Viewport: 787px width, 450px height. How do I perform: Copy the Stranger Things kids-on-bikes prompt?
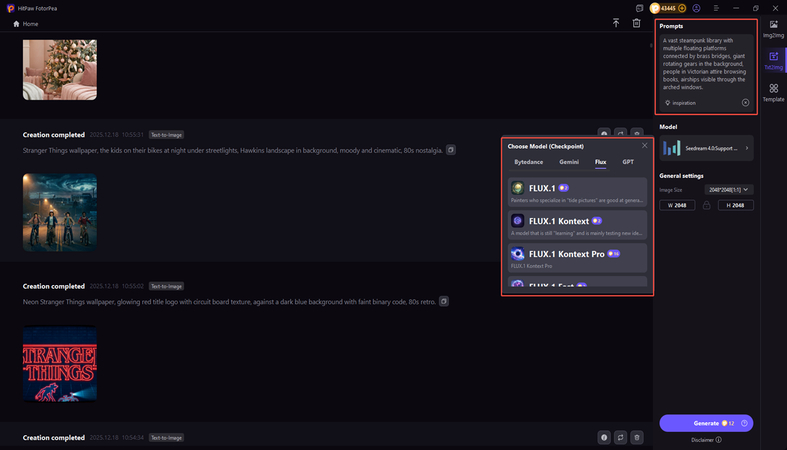(x=451, y=150)
